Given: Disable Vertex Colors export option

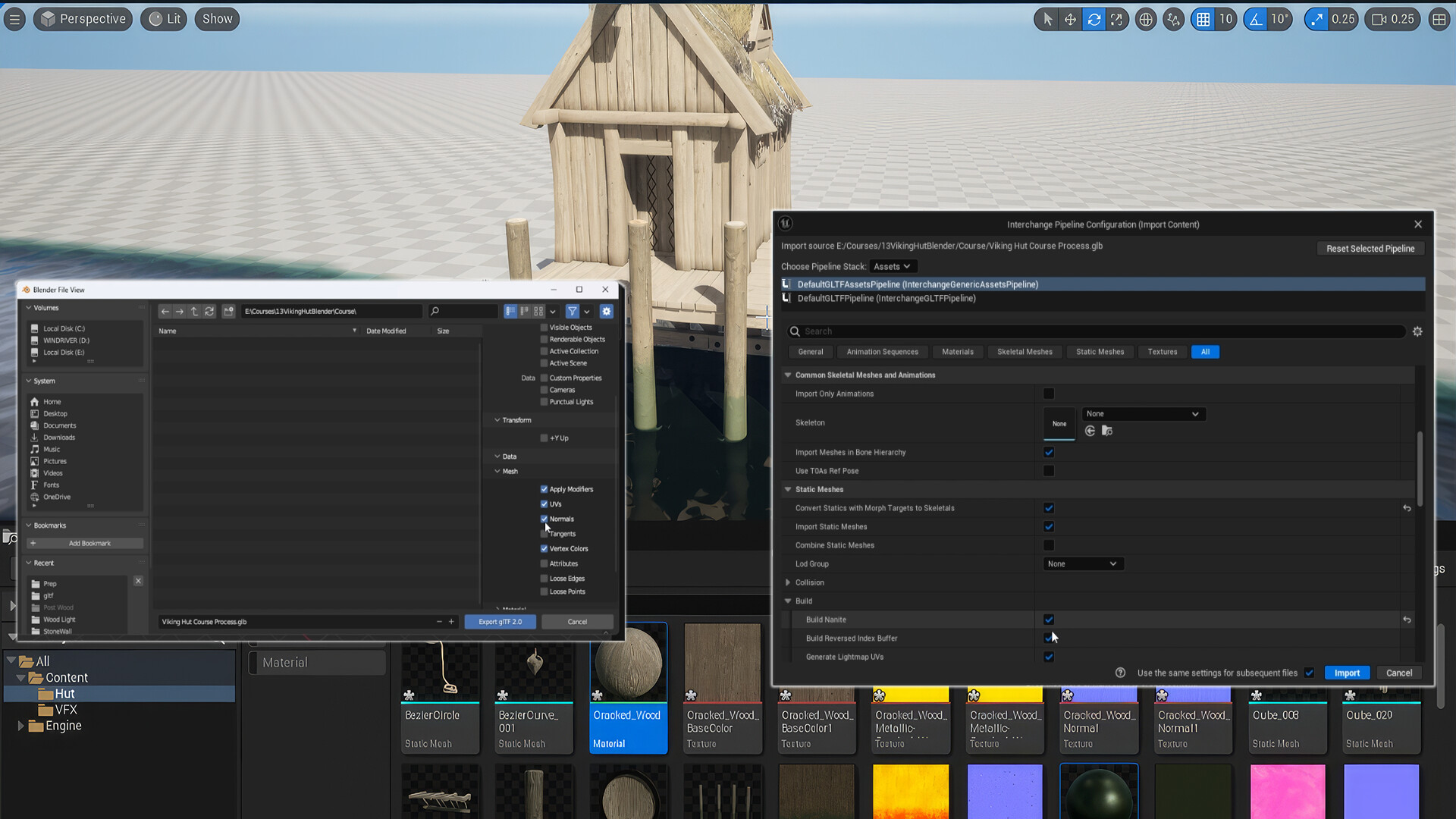Looking at the screenshot, I should [x=544, y=548].
